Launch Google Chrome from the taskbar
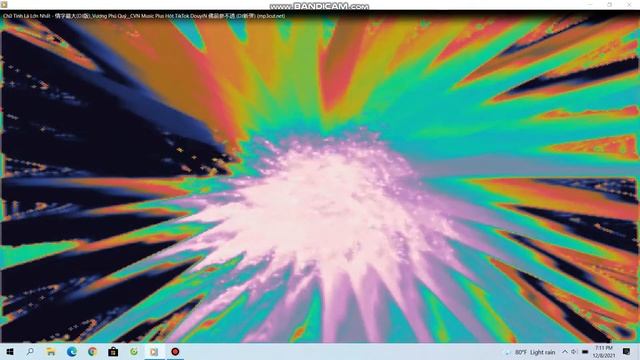 [x=92, y=351]
